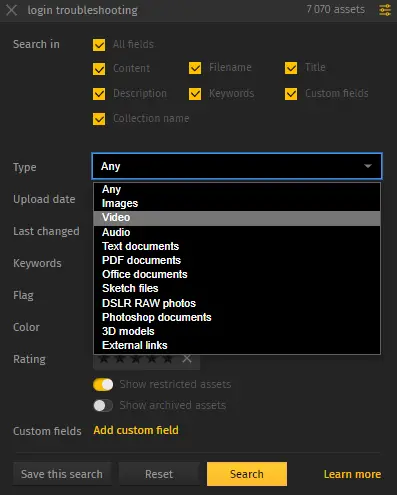The height and width of the screenshot is (495, 397).
Task: Uncheck the Description checkbox
Action: point(99,94)
